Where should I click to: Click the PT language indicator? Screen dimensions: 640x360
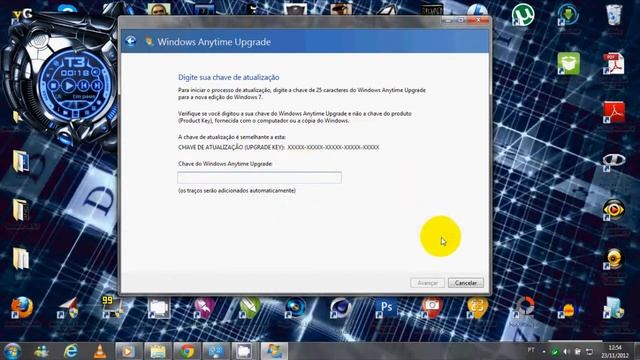coord(531,350)
